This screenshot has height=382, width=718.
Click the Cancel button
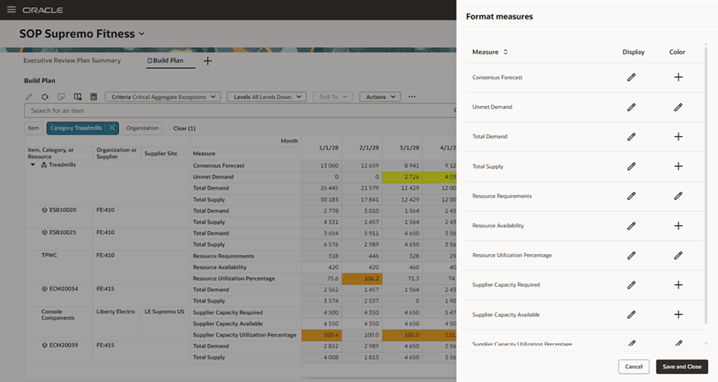tap(634, 366)
